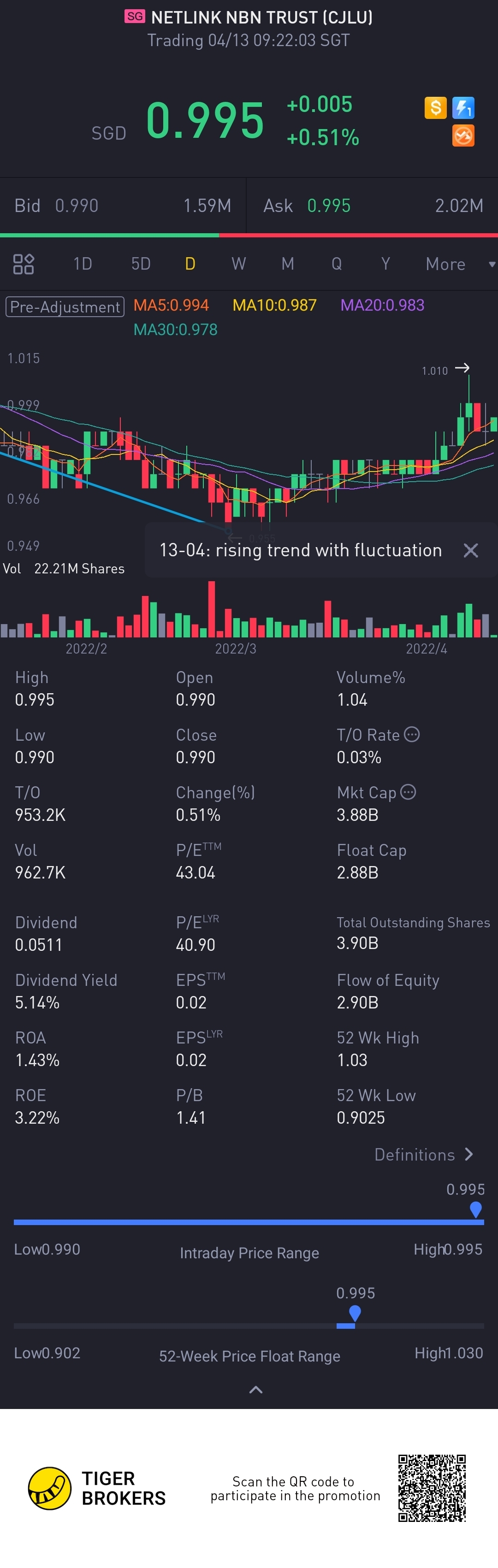Open the chart layout grid icon

coord(24,264)
